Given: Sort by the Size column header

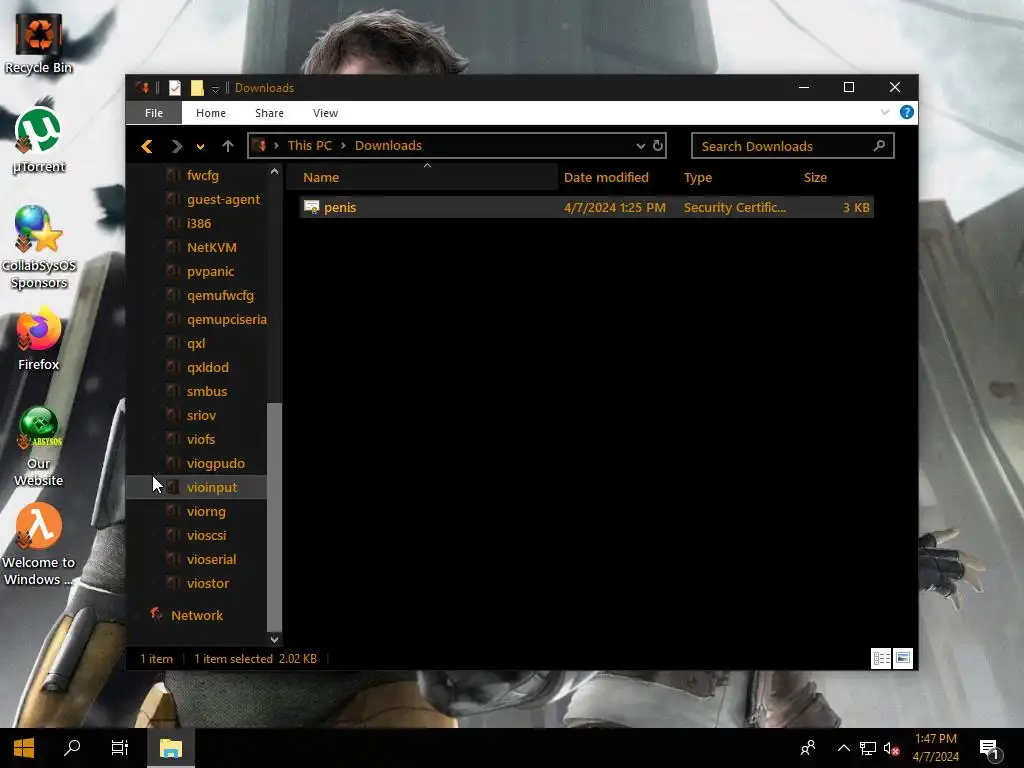Looking at the screenshot, I should [x=815, y=177].
